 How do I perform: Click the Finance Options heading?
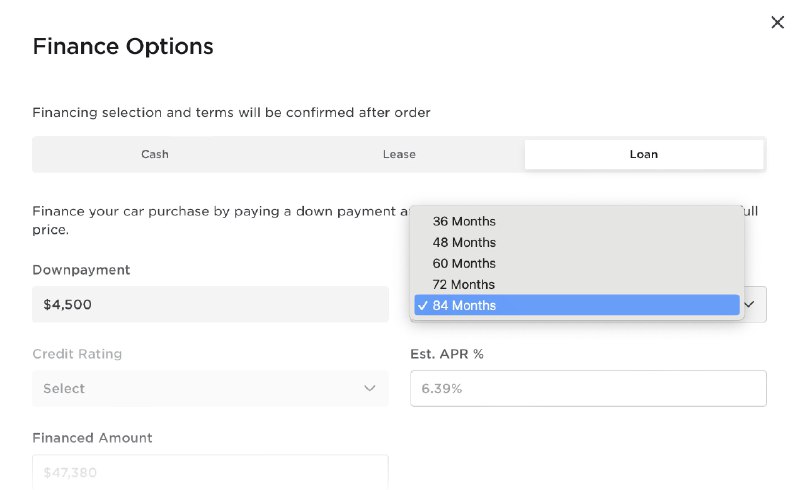pos(123,46)
